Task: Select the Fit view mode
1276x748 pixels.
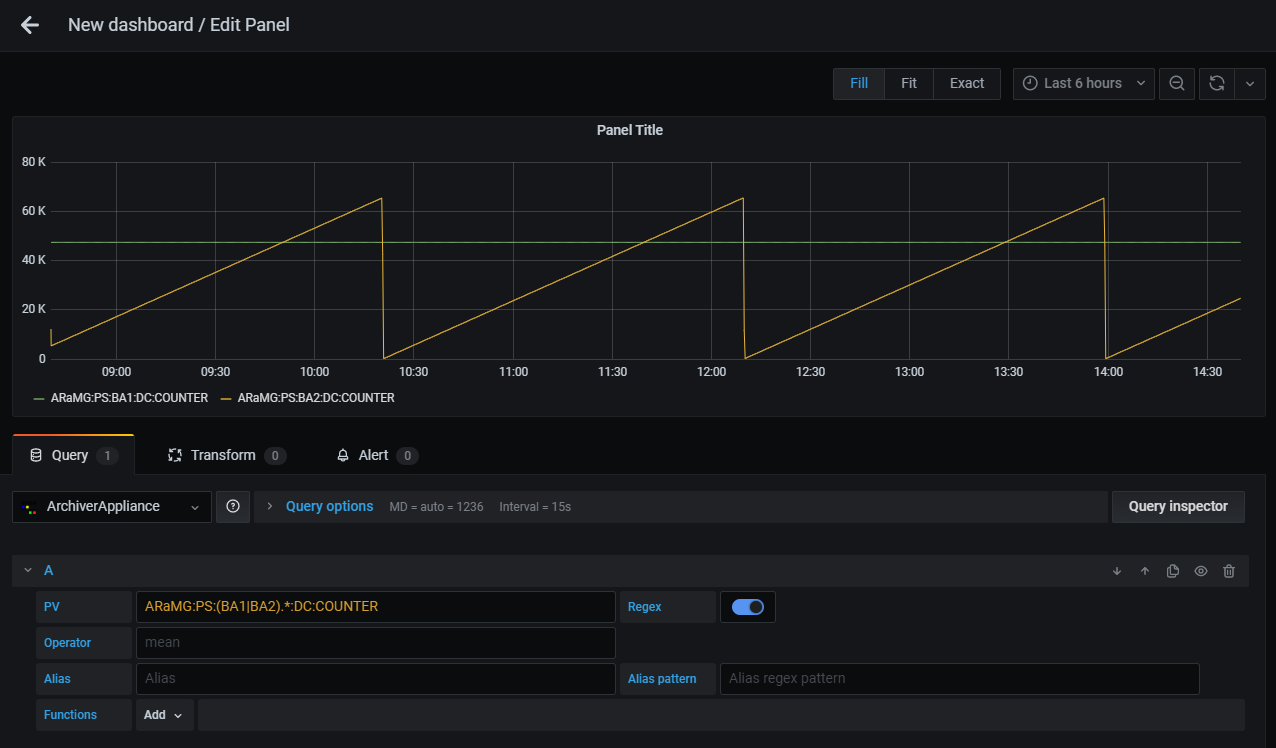Action: [908, 83]
